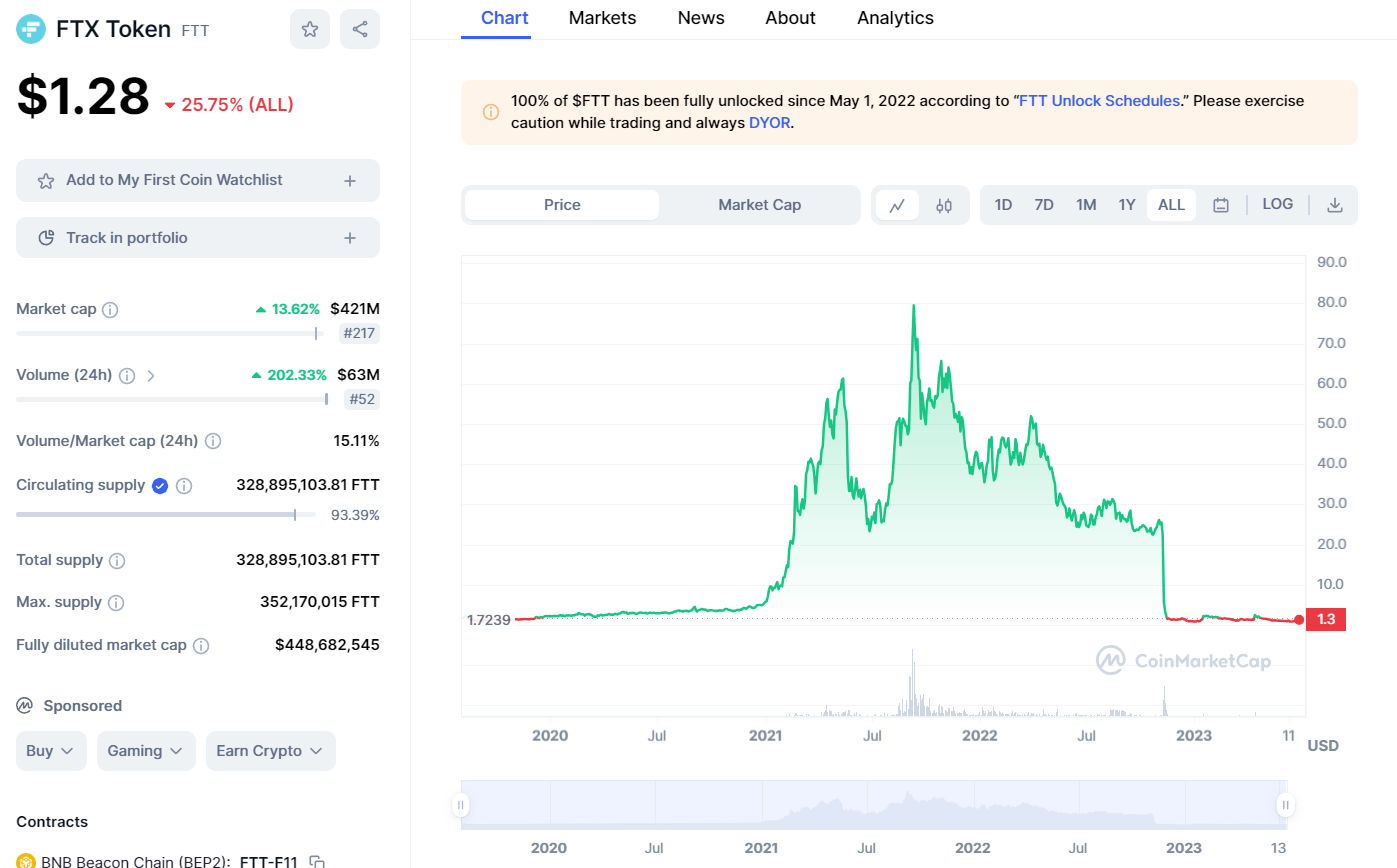Set chart range to ALL
Viewport: 1397px width, 868px height.
pos(1171,205)
